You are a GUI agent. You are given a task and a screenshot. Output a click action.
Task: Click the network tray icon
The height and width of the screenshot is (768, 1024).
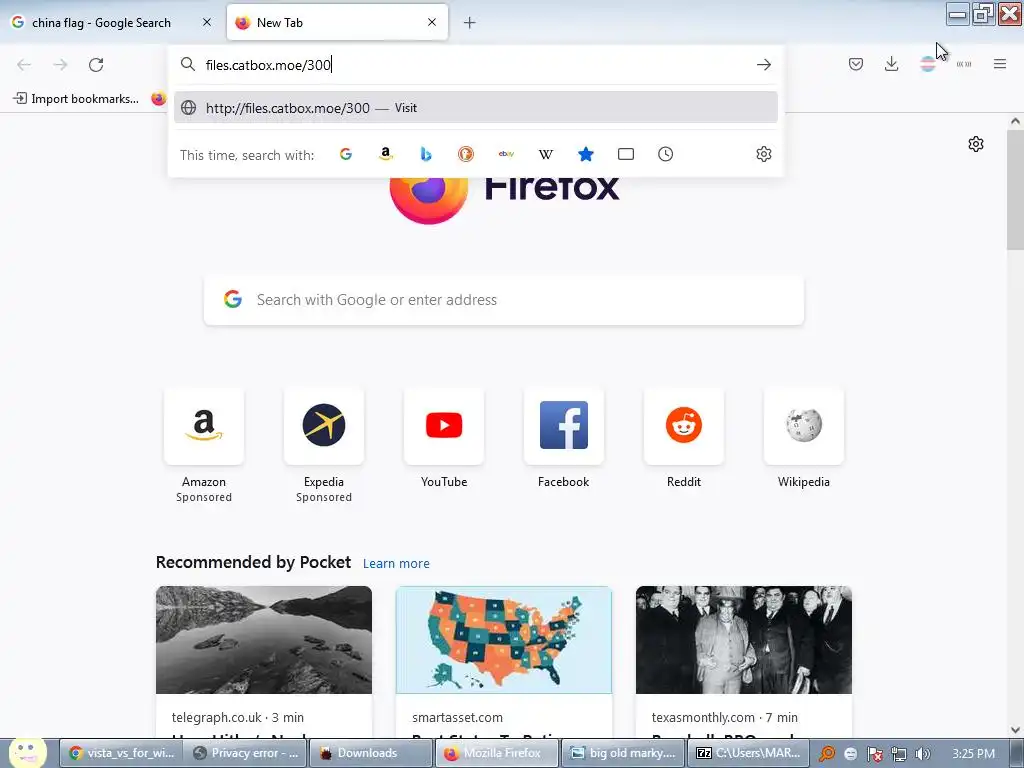899,754
